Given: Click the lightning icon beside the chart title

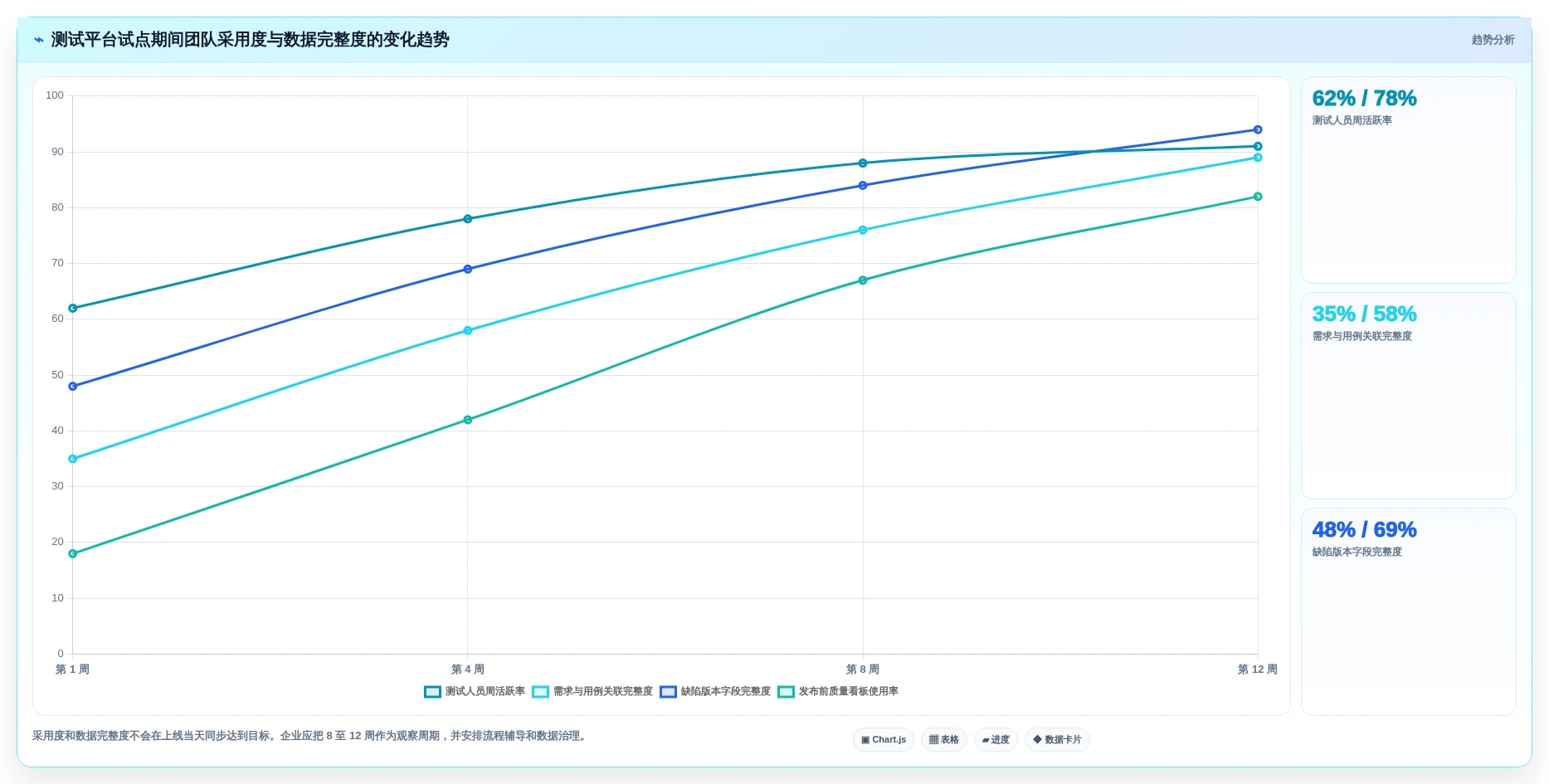Looking at the screenshot, I should (39, 40).
